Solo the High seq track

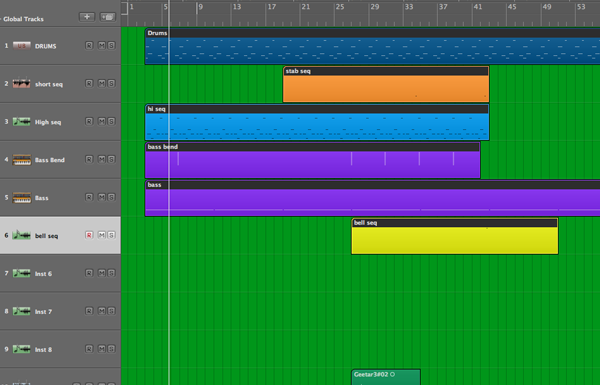[111, 121]
